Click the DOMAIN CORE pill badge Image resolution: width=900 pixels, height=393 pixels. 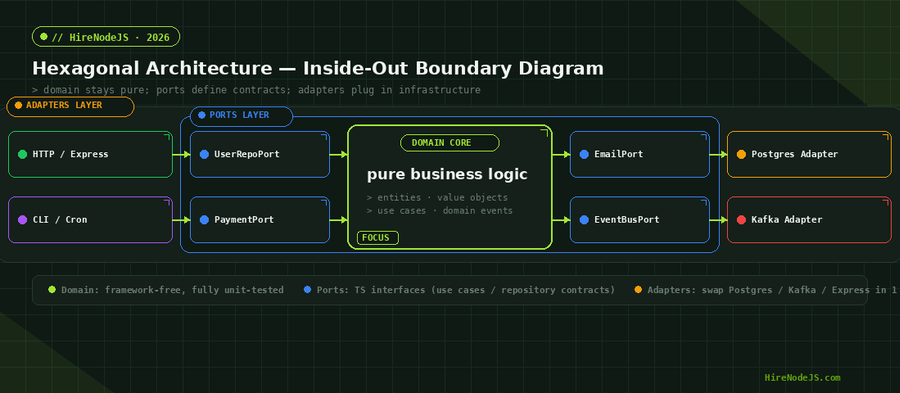(x=449, y=143)
